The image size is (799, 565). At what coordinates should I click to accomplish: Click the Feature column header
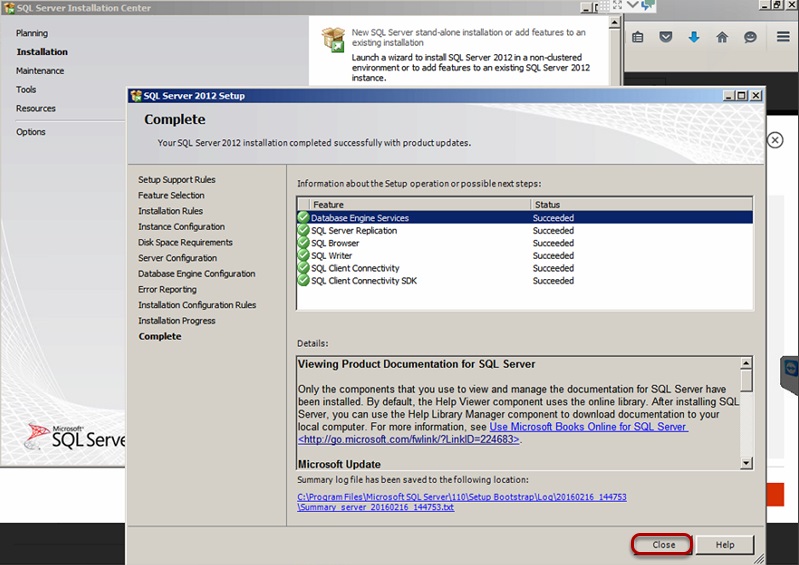click(x=420, y=204)
